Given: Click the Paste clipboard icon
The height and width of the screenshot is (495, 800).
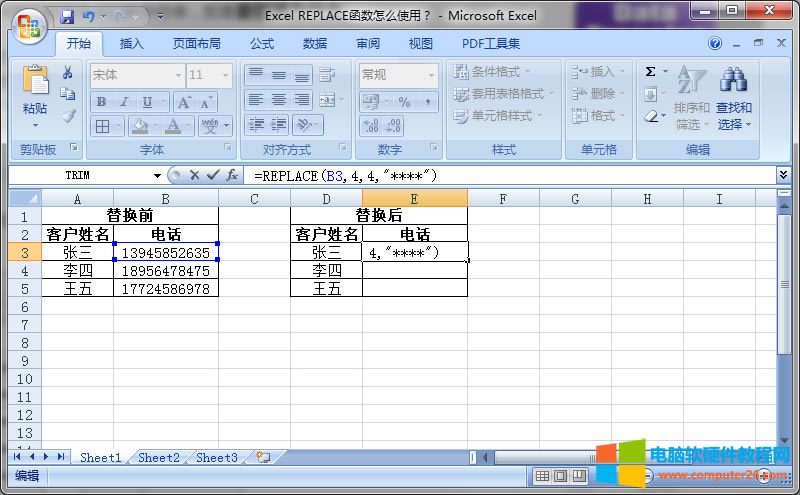Looking at the screenshot, I should coord(35,82).
